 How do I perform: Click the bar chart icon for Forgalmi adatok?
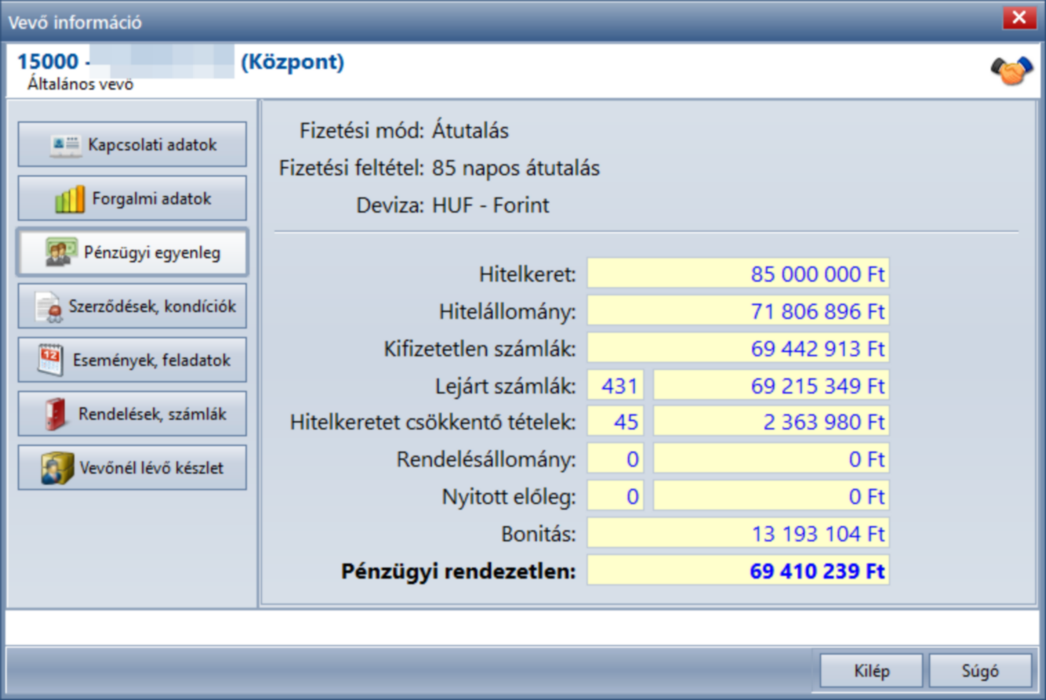[69, 199]
